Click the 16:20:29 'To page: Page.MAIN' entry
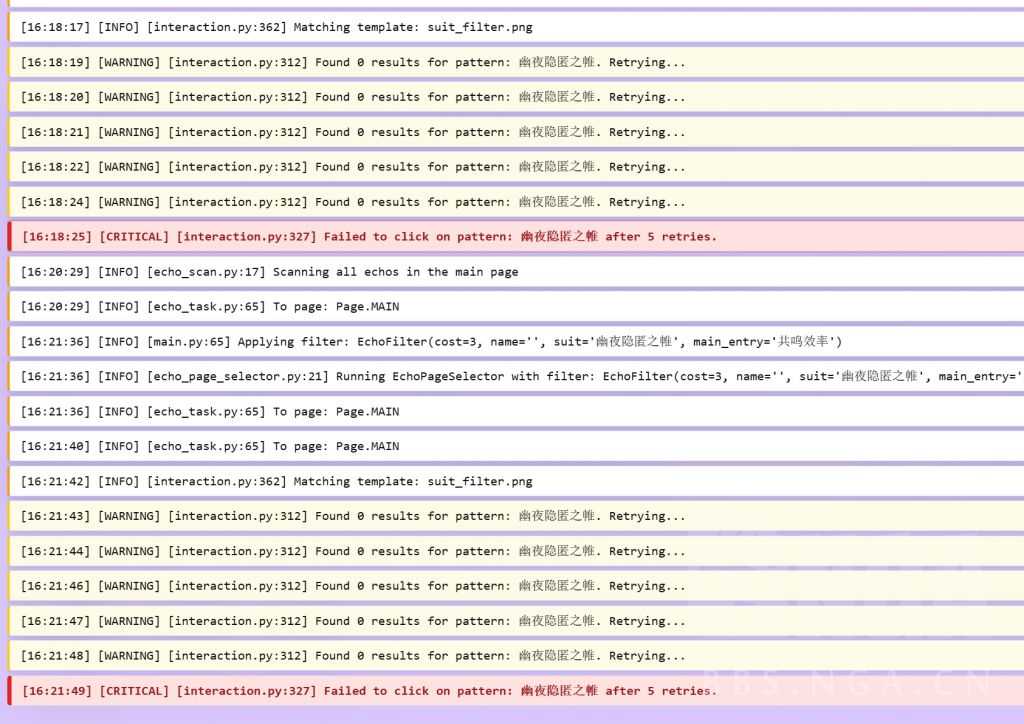 tap(210, 307)
